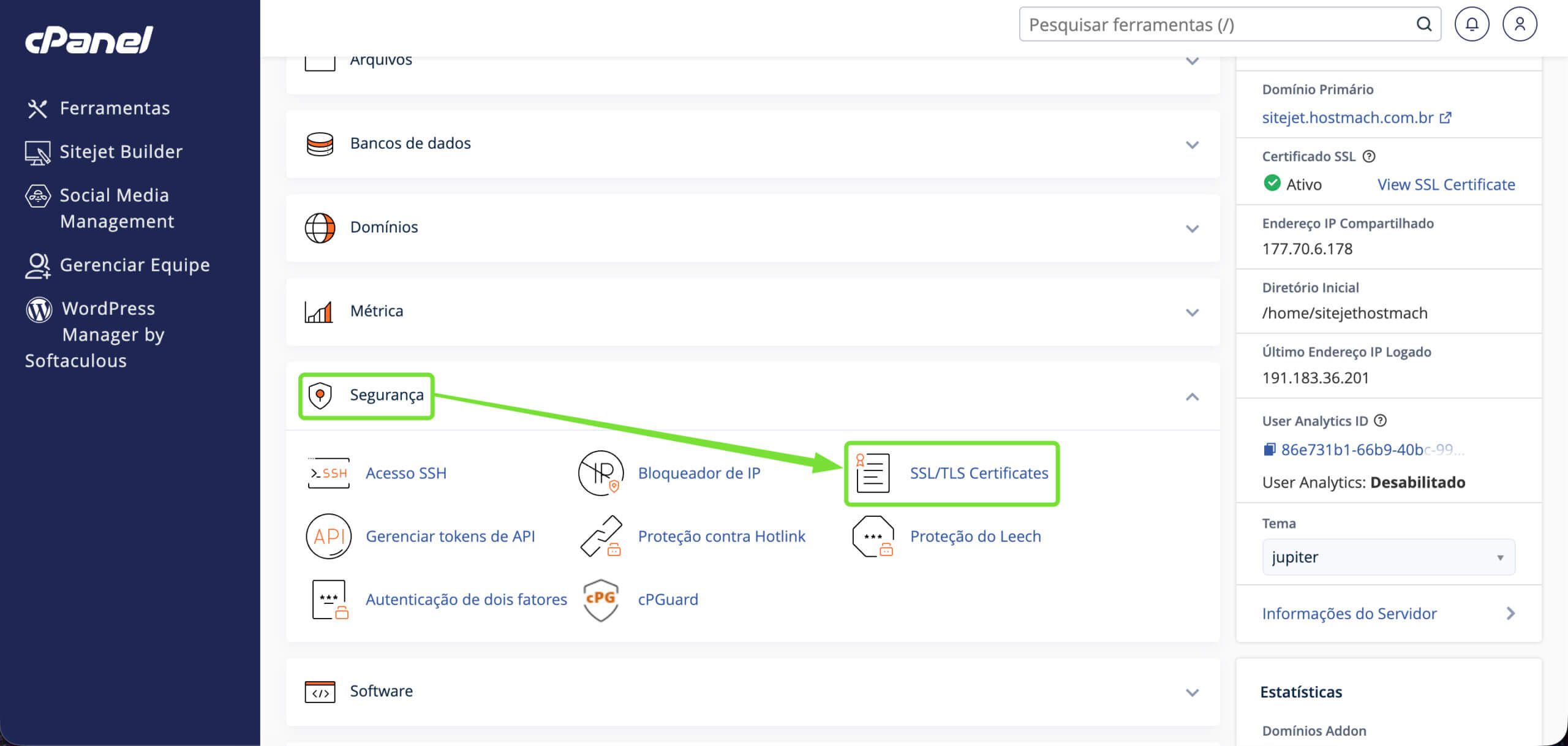This screenshot has height=746, width=1568.
Task: Click the Segurança shield icon
Action: (320, 396)
